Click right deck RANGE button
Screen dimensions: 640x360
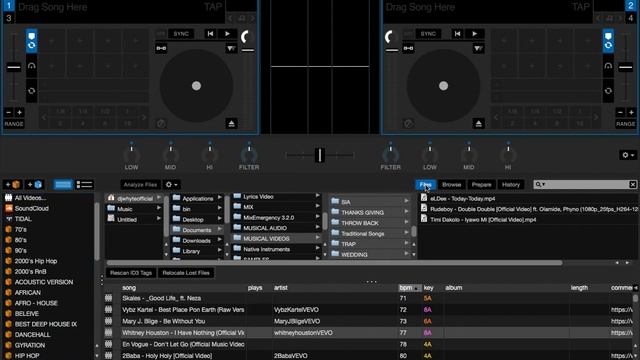(x=625, y=124)
